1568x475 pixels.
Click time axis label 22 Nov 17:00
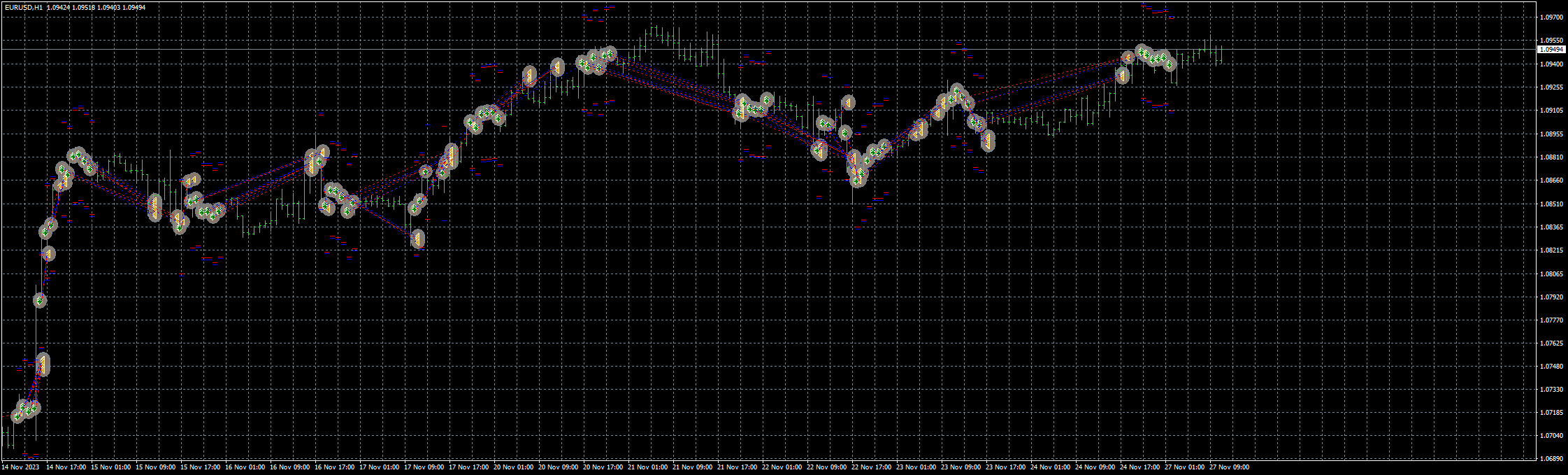[x=871, y=467]
